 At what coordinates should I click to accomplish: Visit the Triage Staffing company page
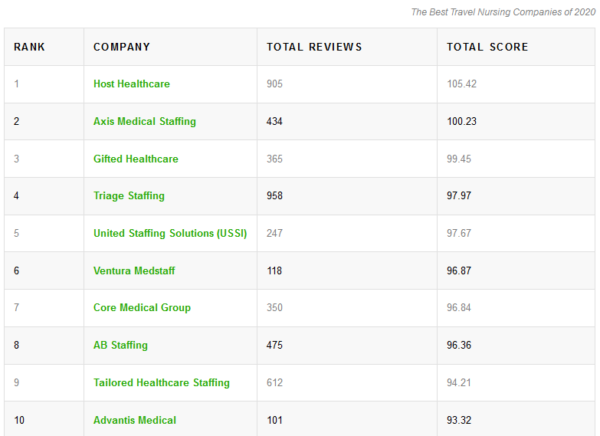[x=129, y=196]
